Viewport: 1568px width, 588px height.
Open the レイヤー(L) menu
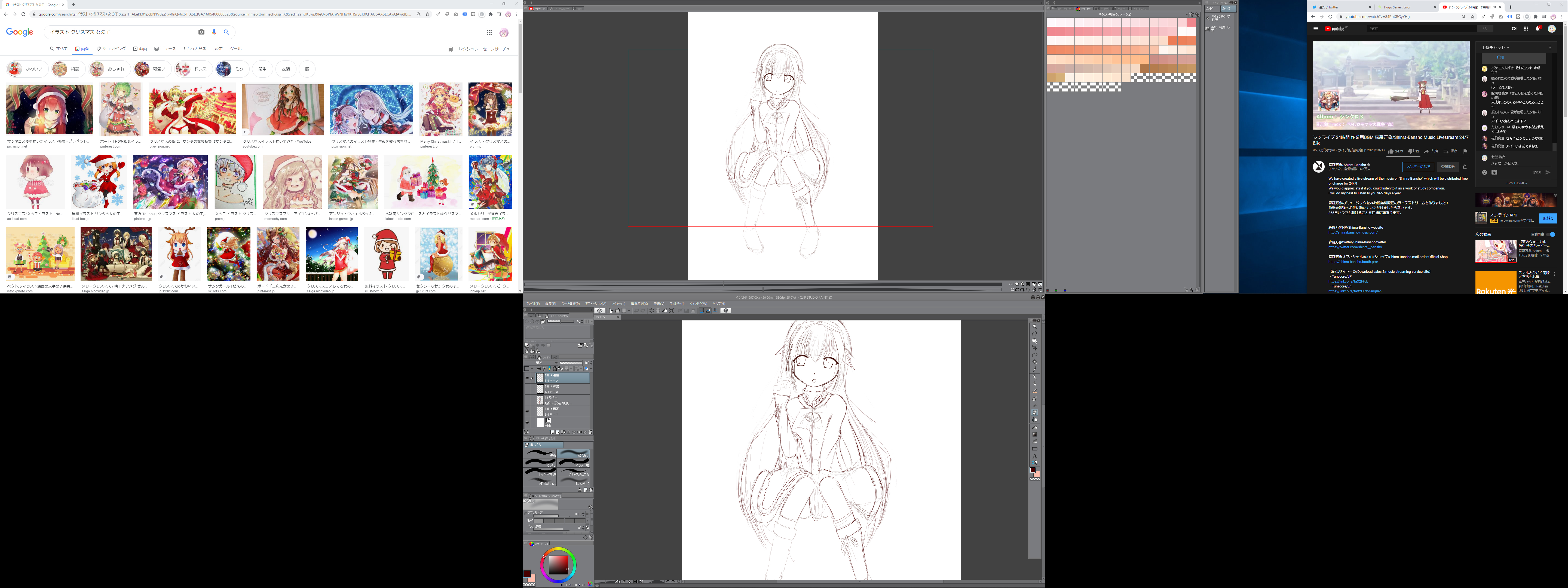618,303
